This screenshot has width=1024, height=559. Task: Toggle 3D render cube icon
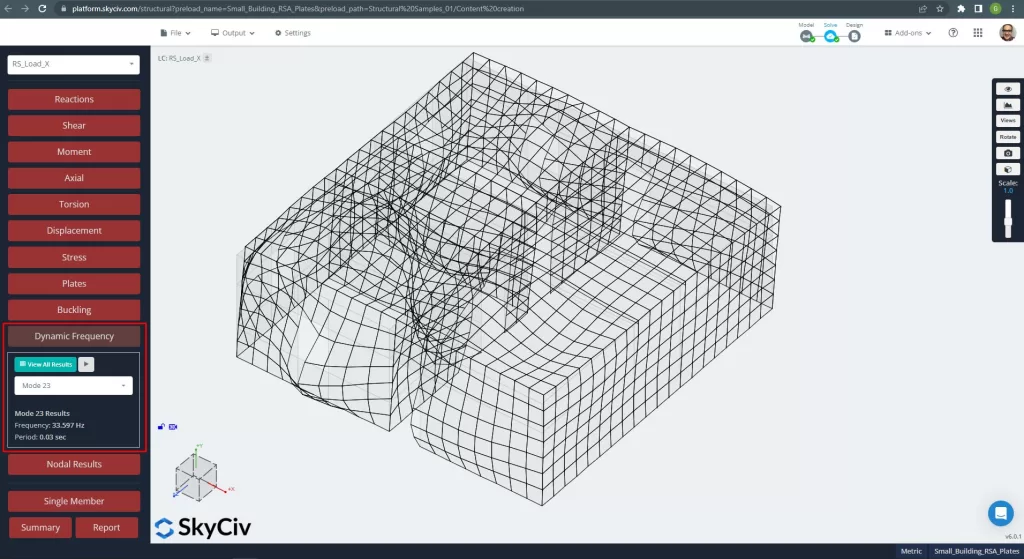click(1008, 169)
